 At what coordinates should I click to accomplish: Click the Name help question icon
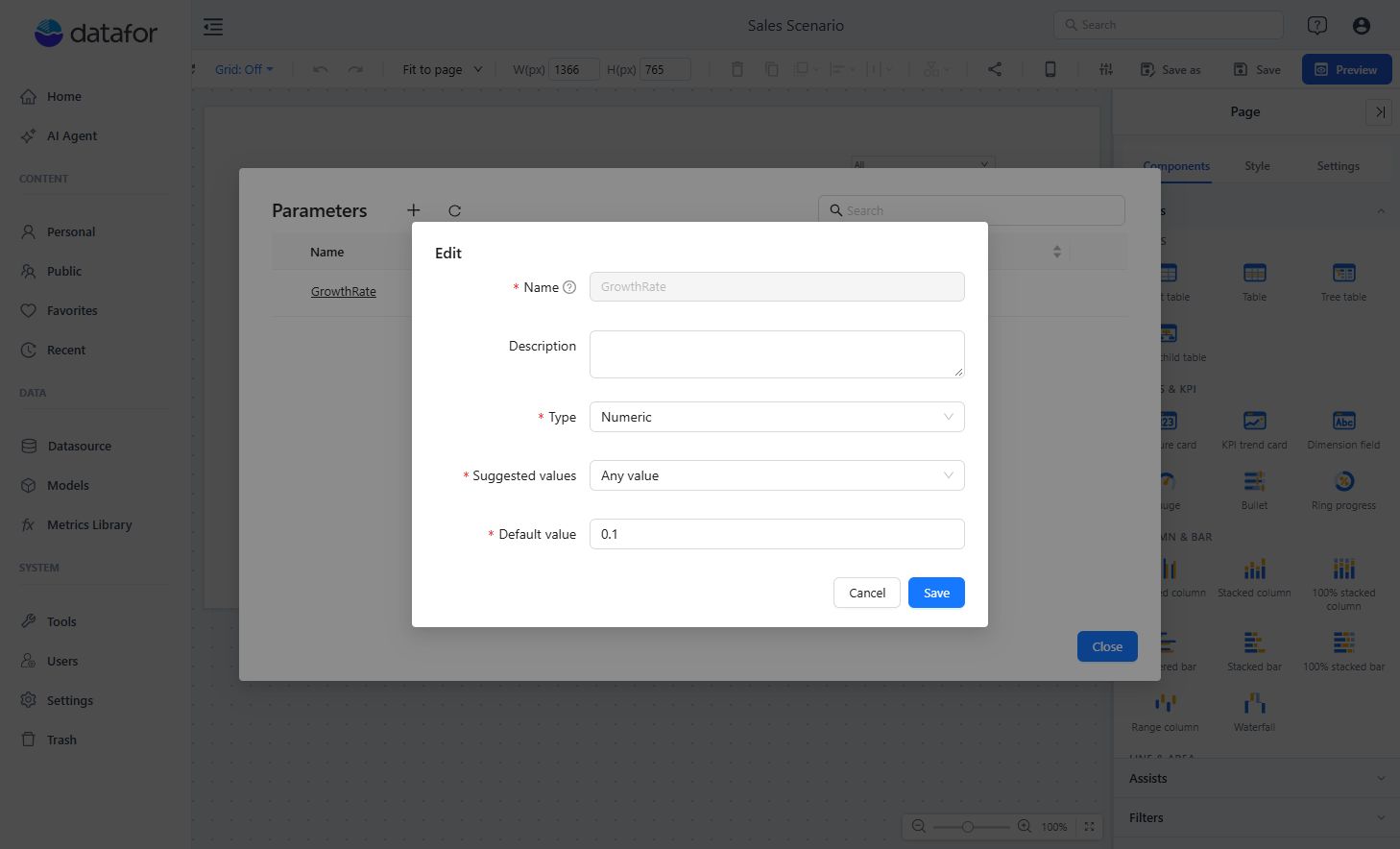click(x=569, y=287)
